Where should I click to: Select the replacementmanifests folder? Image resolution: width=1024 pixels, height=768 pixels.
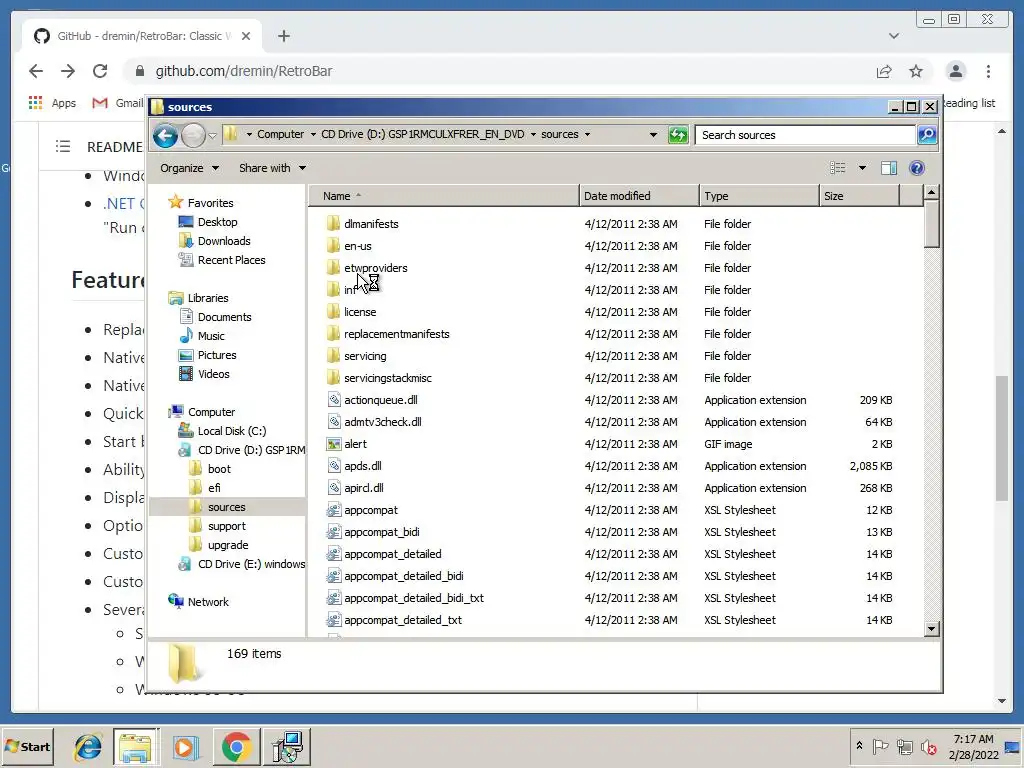(396, 334)
